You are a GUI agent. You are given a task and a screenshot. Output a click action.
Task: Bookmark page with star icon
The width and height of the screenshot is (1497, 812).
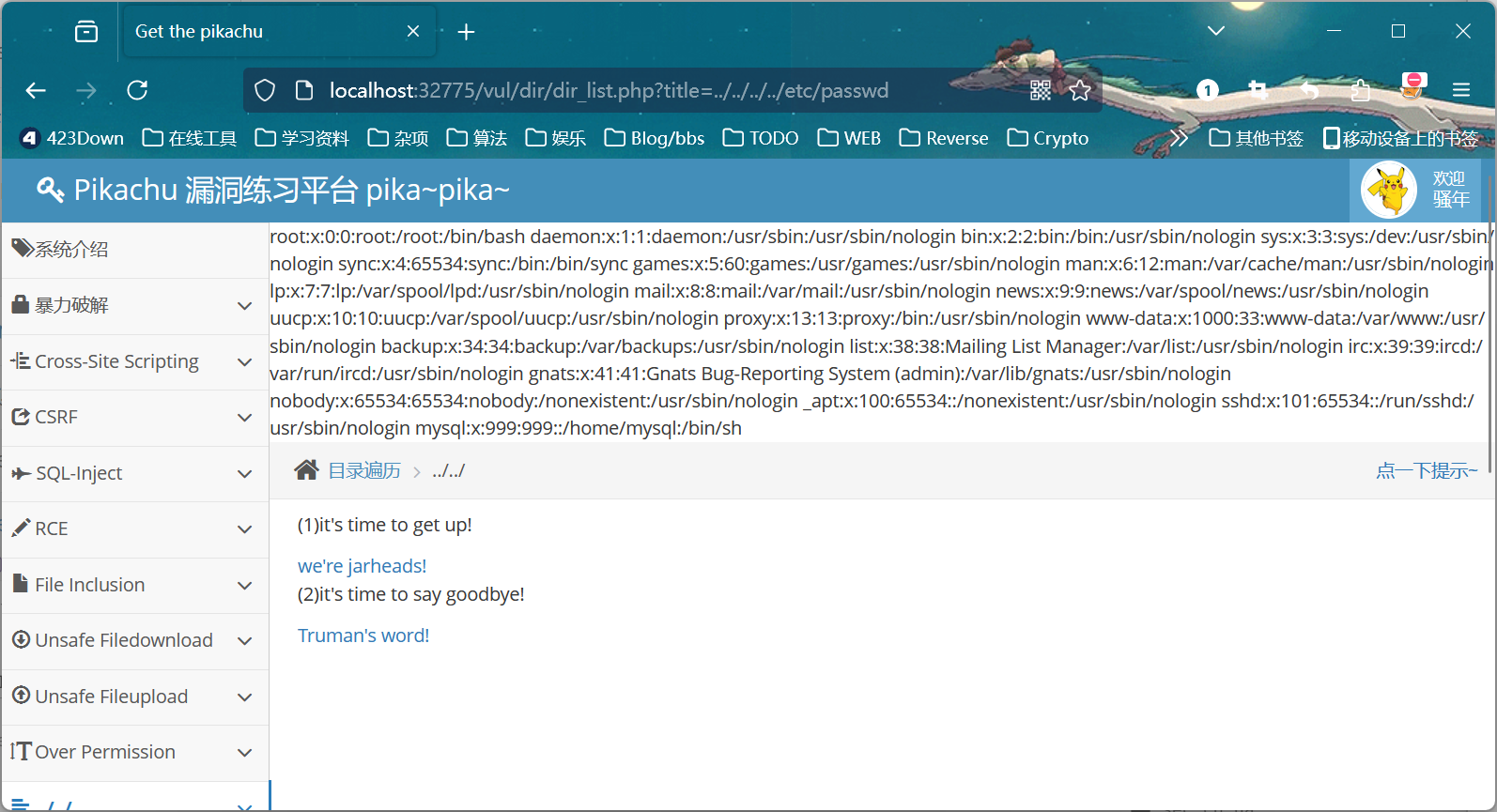pos(1080,90)
